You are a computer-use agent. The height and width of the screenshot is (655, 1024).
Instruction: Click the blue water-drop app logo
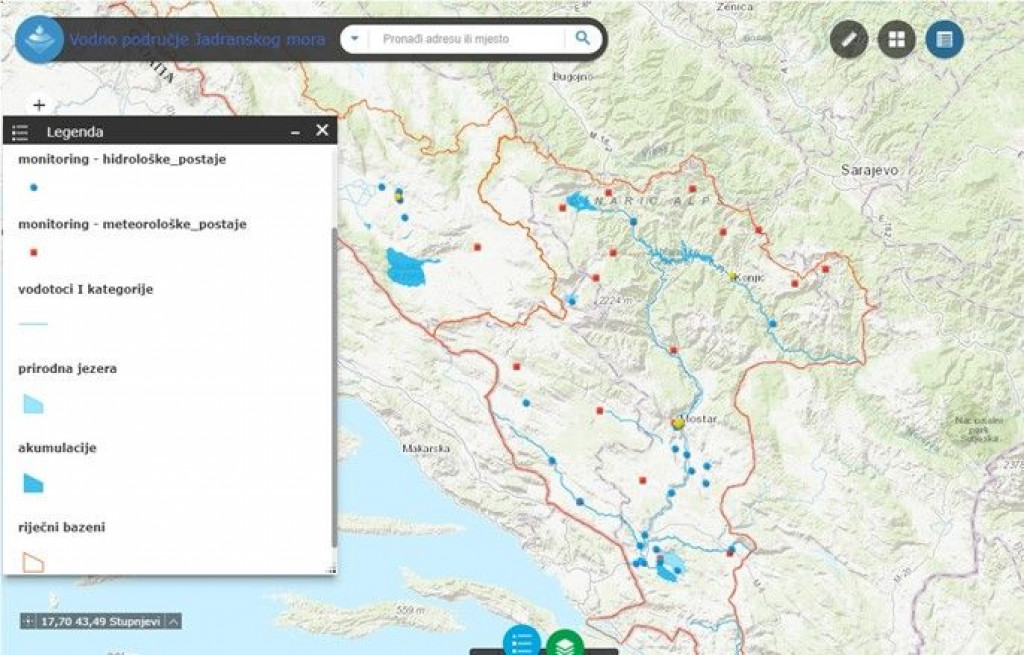[x=38, y=39]
